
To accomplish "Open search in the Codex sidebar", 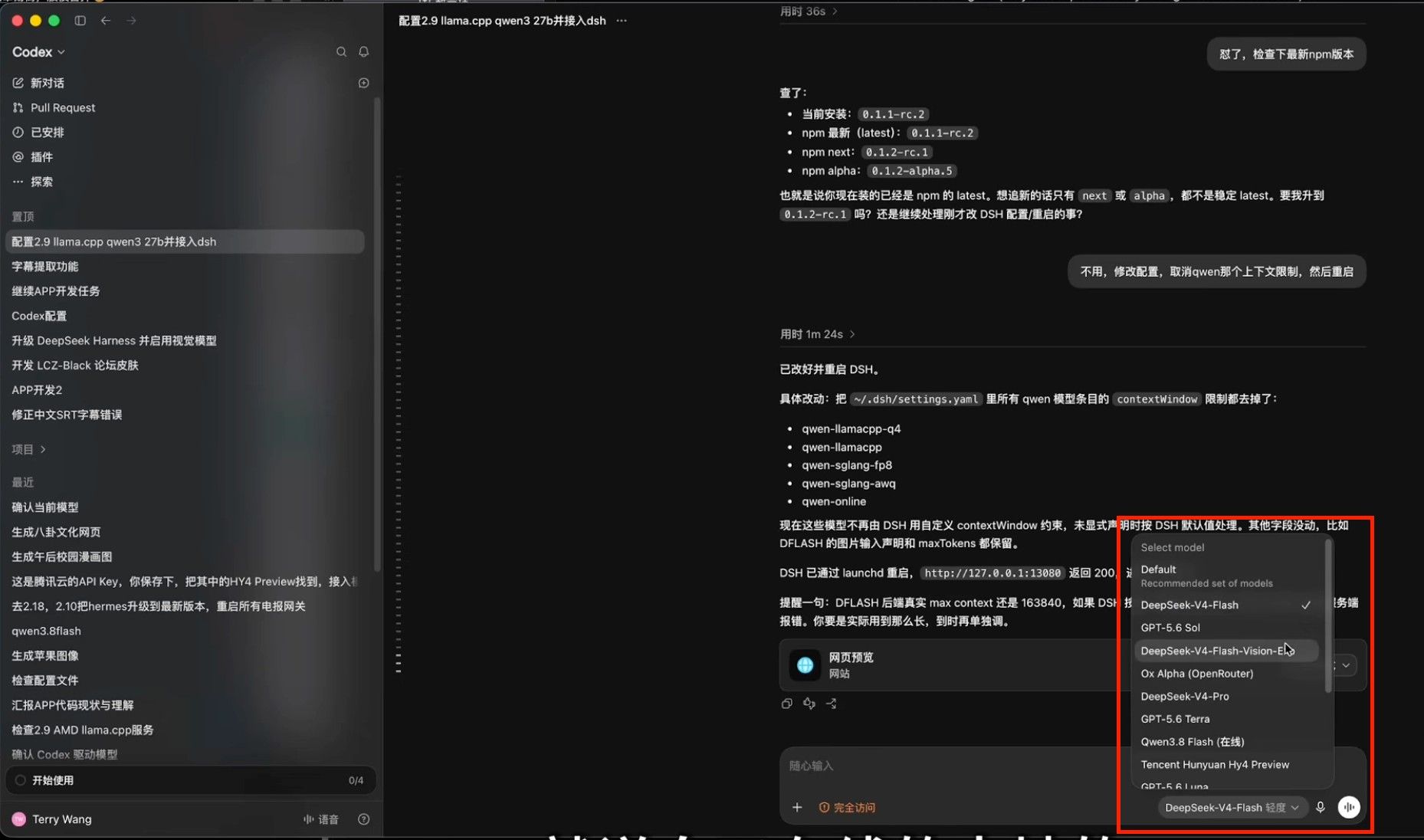I will (x=341, y=51).
